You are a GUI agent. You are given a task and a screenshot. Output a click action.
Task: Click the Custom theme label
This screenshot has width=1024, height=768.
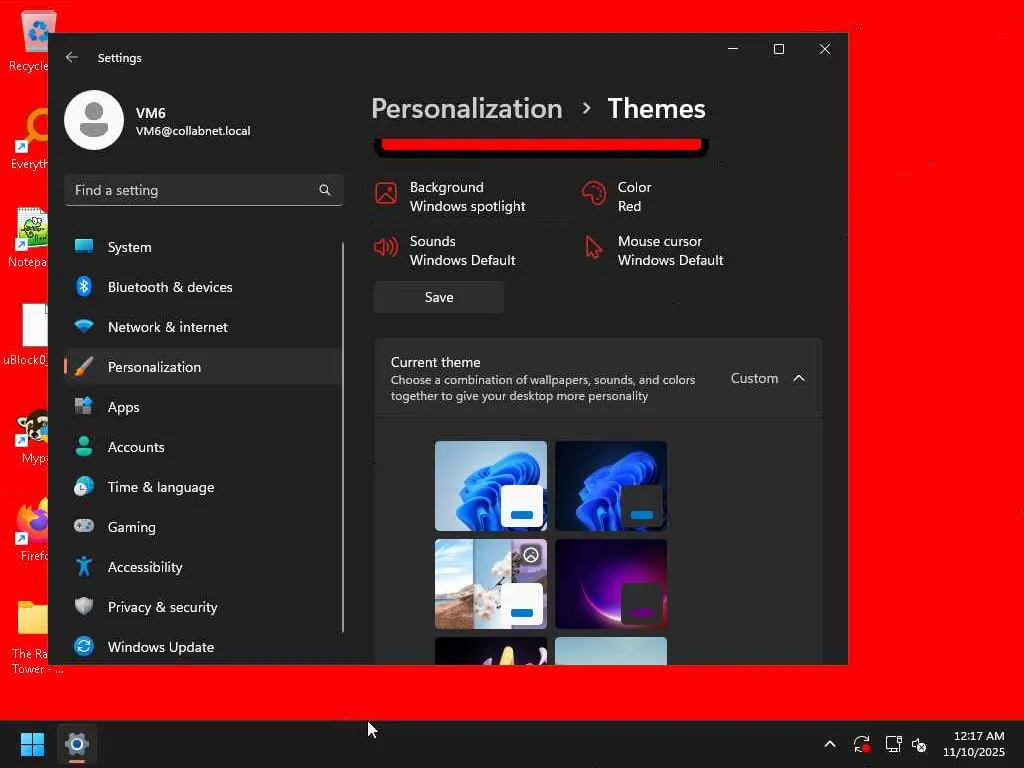754,378
